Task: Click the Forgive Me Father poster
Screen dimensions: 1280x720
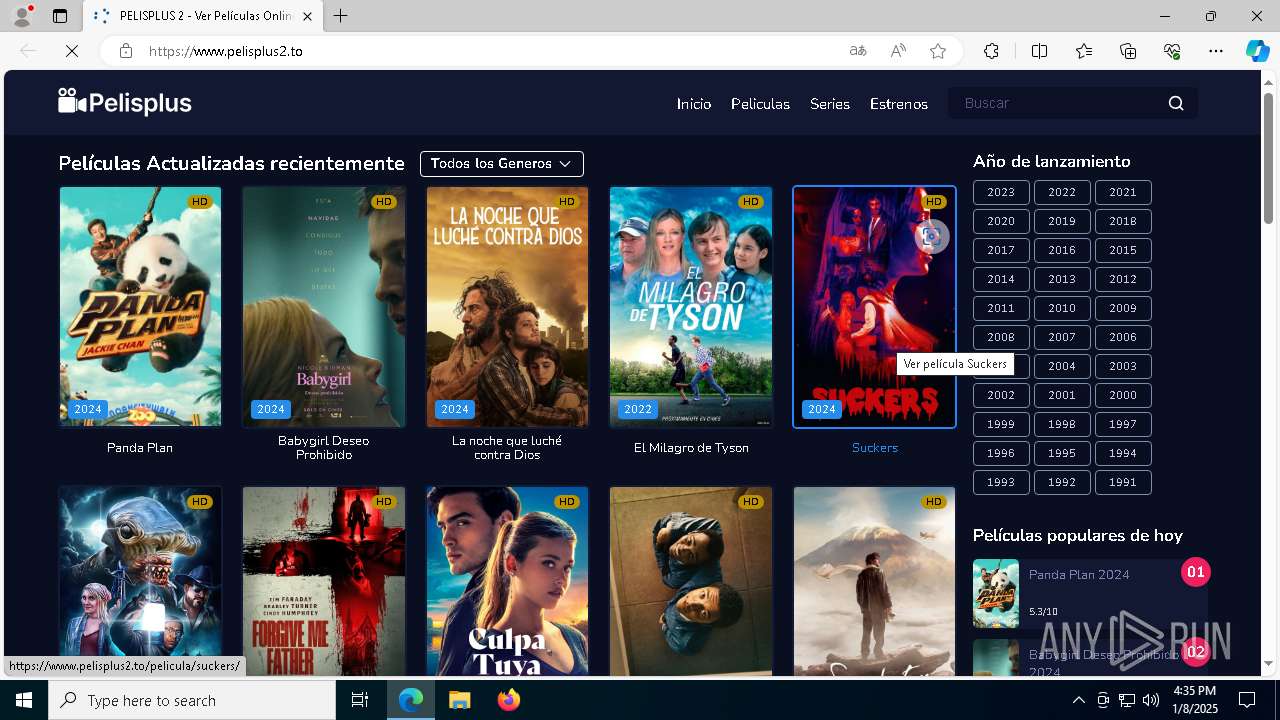Action: 324,582
